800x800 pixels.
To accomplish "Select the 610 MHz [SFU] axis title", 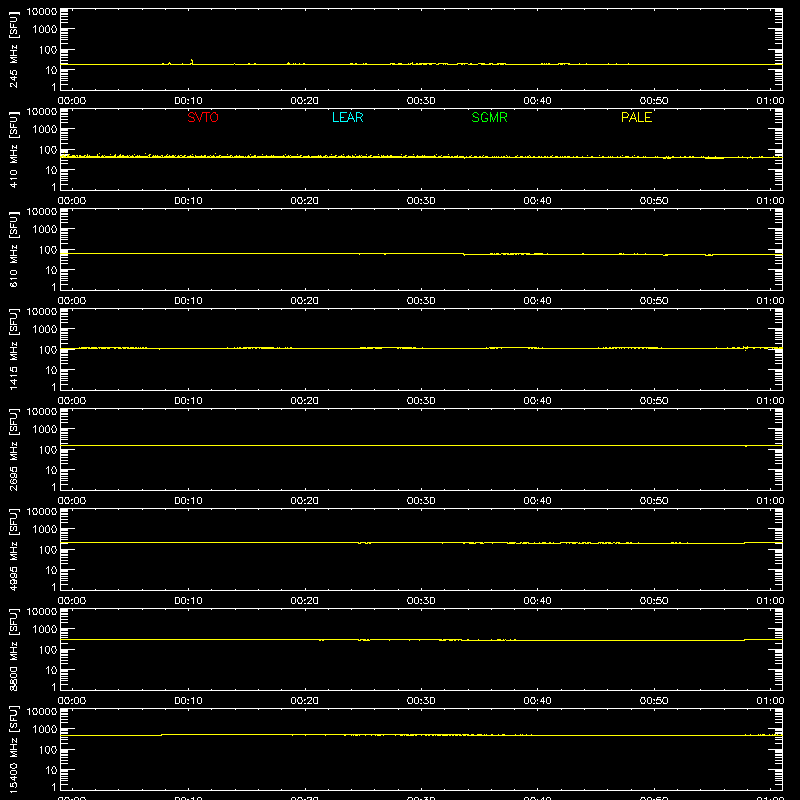I will click(x=13, y=250).
